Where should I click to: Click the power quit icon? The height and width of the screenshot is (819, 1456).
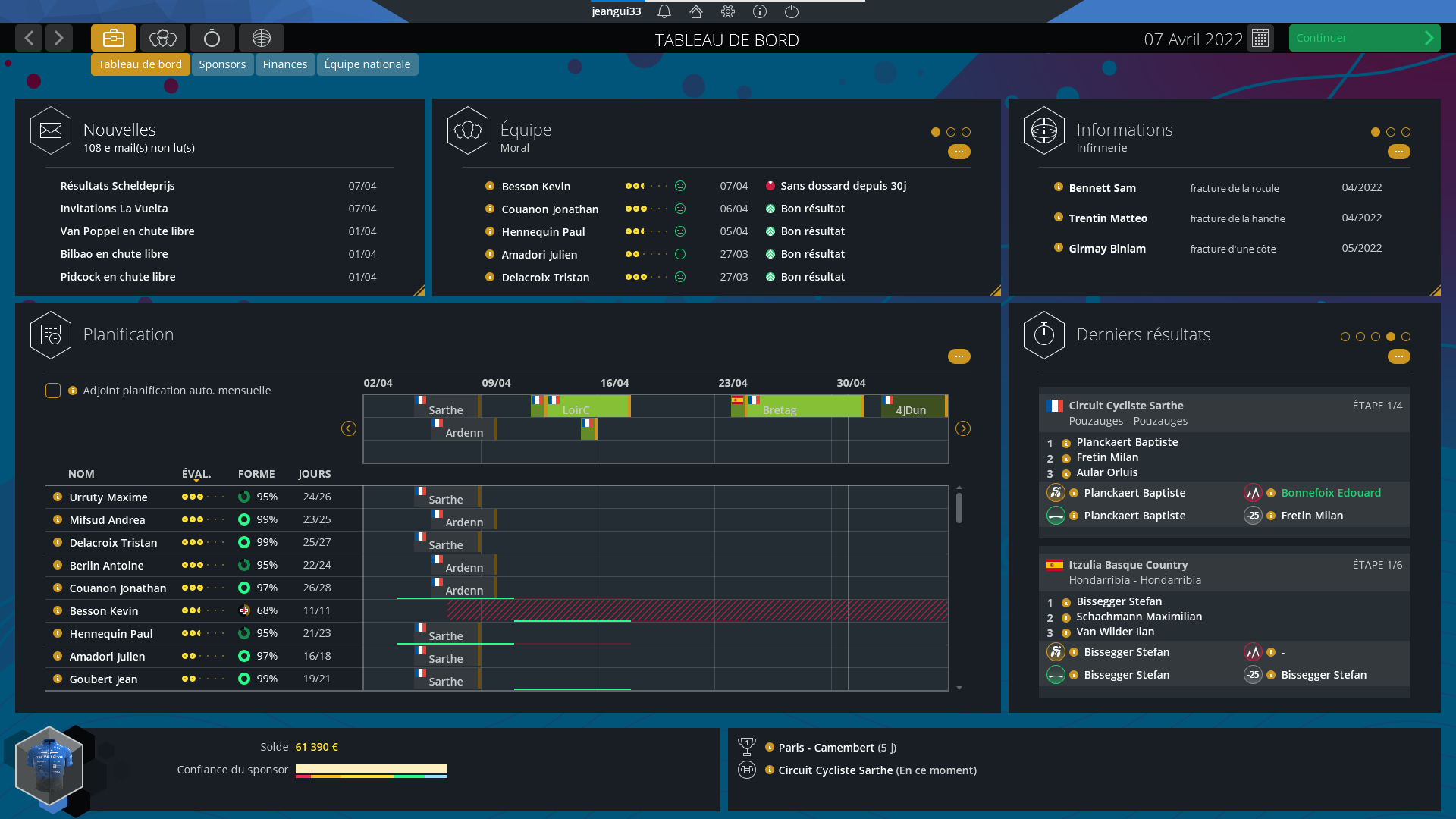(792, 11)
